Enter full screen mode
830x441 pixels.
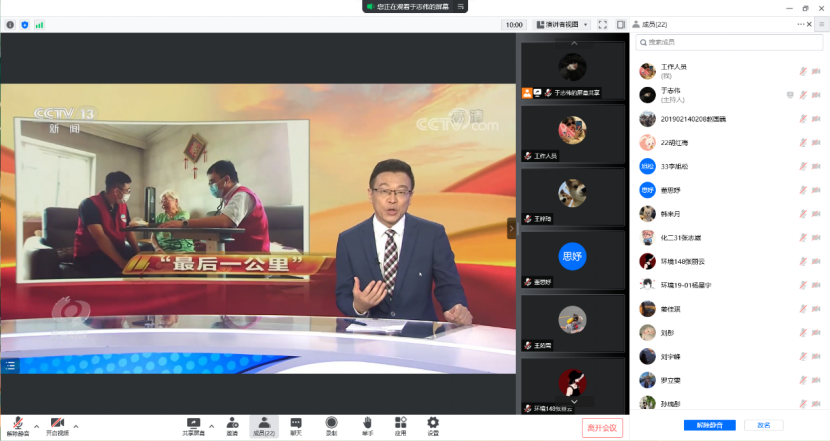603,24
